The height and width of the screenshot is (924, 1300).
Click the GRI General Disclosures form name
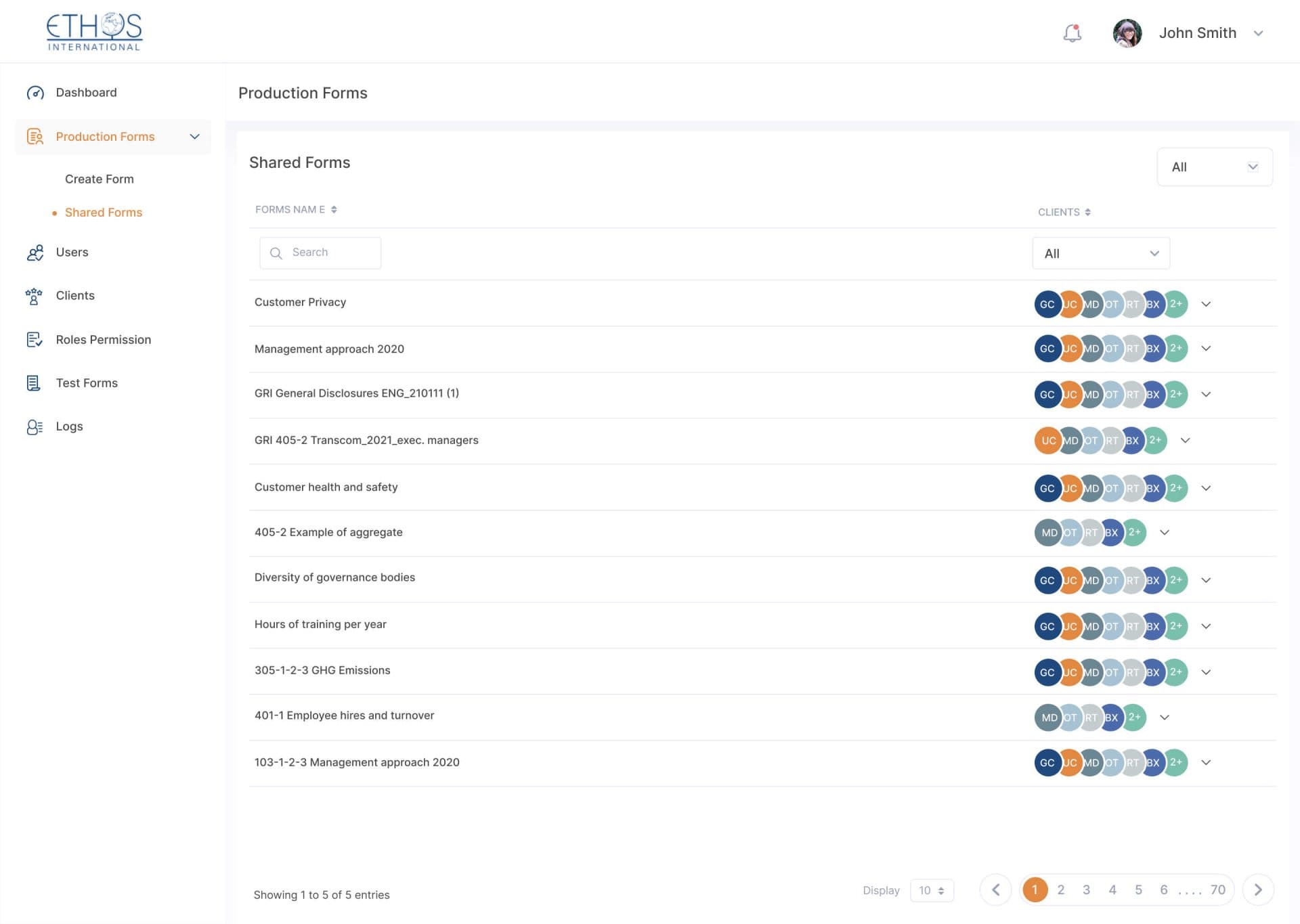(357, 393)
